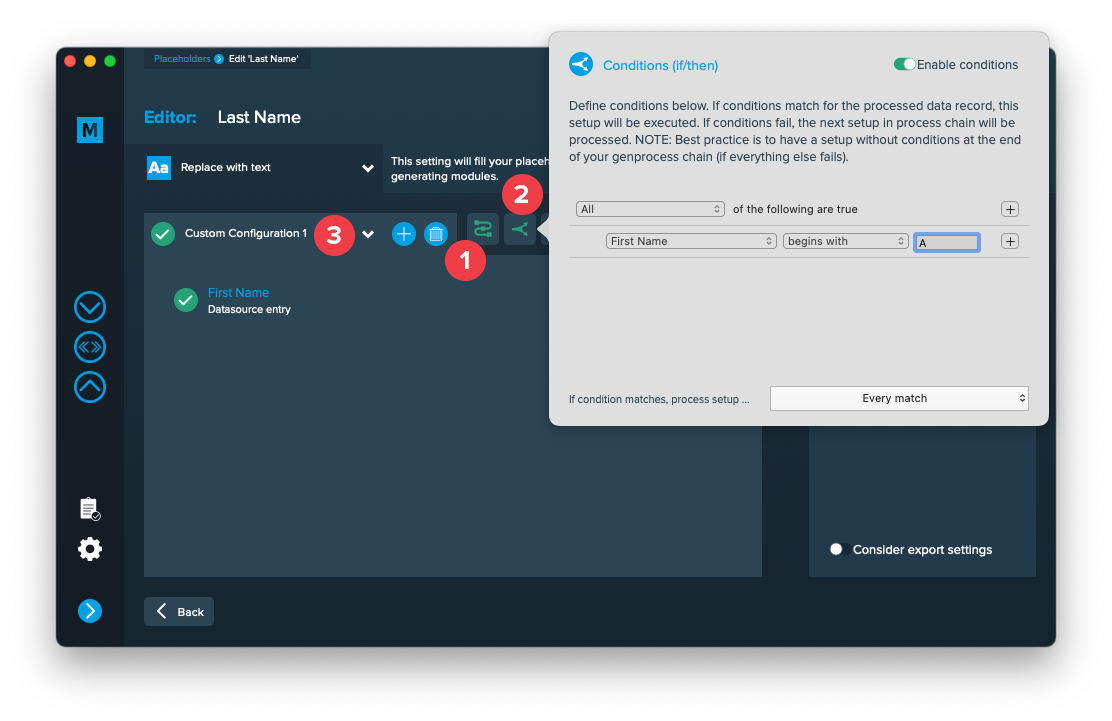This screenshot has width=1112, height=721.
Task: Open settings via the gear icon
Action: (x=90, y=549)
